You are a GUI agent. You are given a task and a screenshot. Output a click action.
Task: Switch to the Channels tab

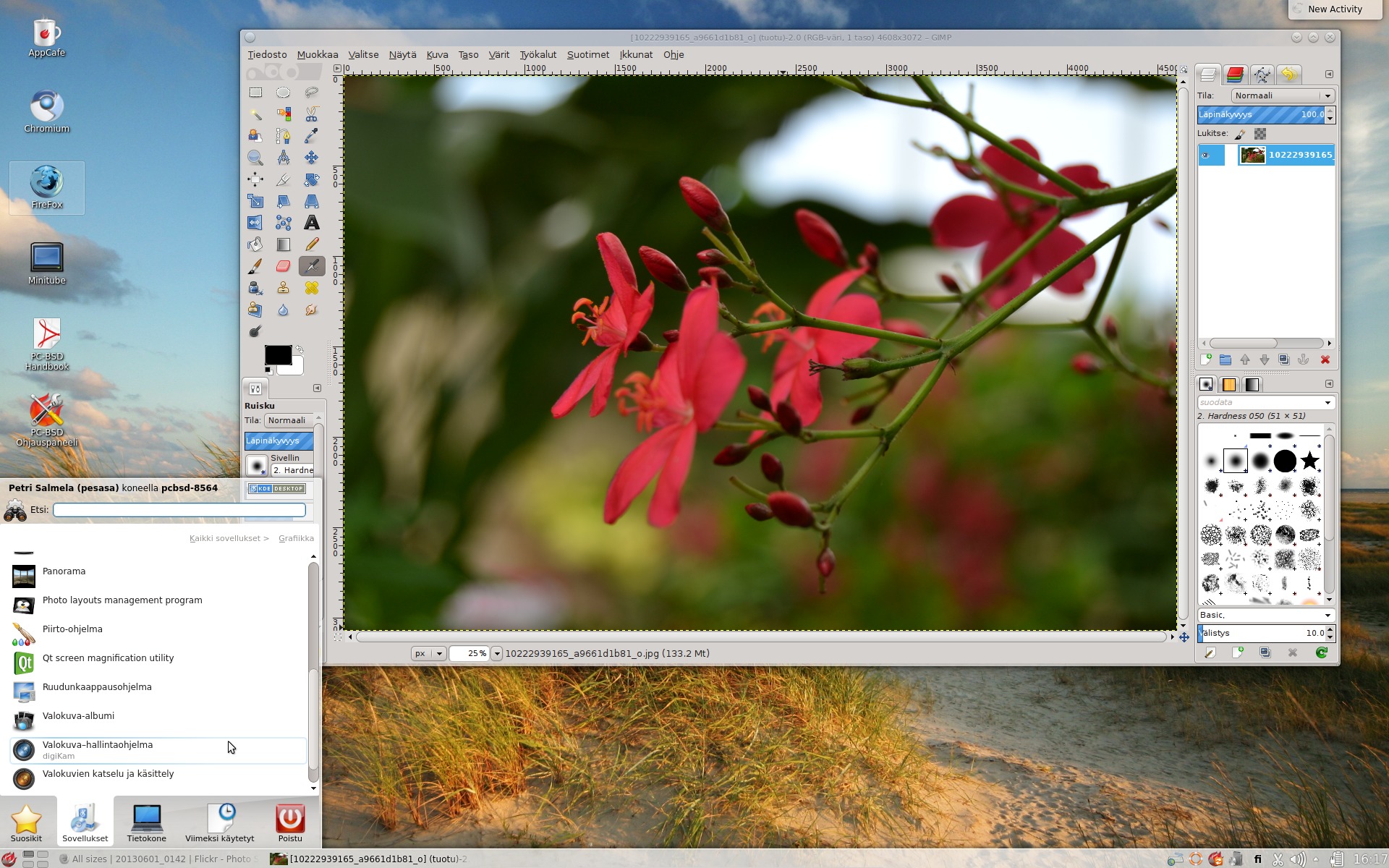point(1235,74)
